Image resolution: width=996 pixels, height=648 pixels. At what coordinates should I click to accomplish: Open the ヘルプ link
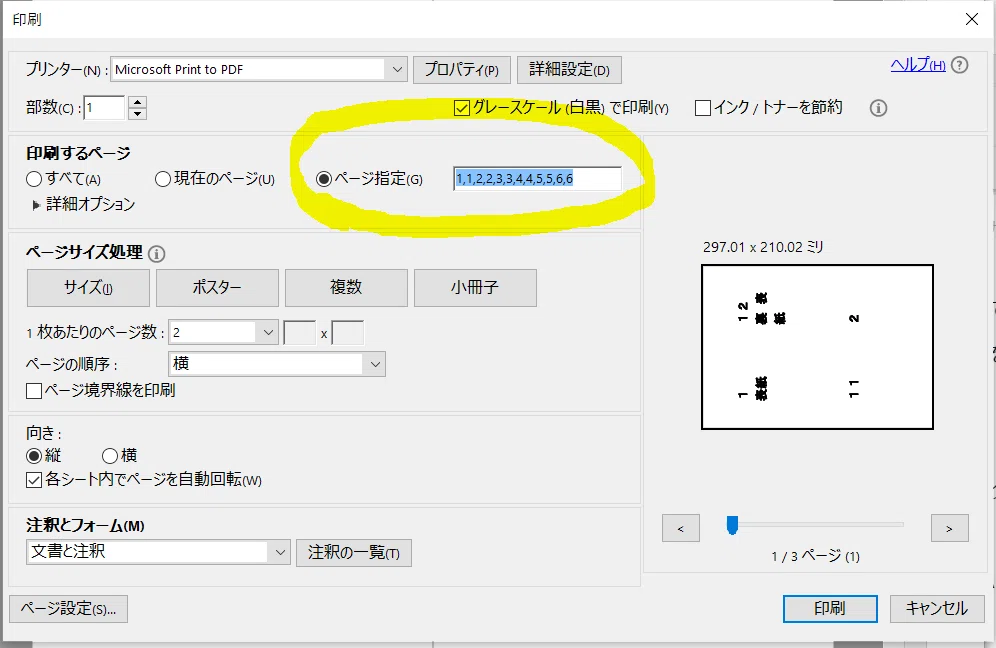pos(918,65)
